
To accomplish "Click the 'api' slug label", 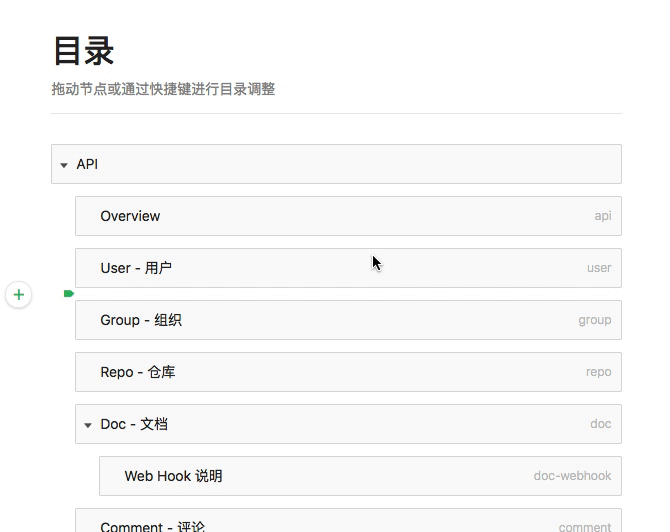I will 602,216.
